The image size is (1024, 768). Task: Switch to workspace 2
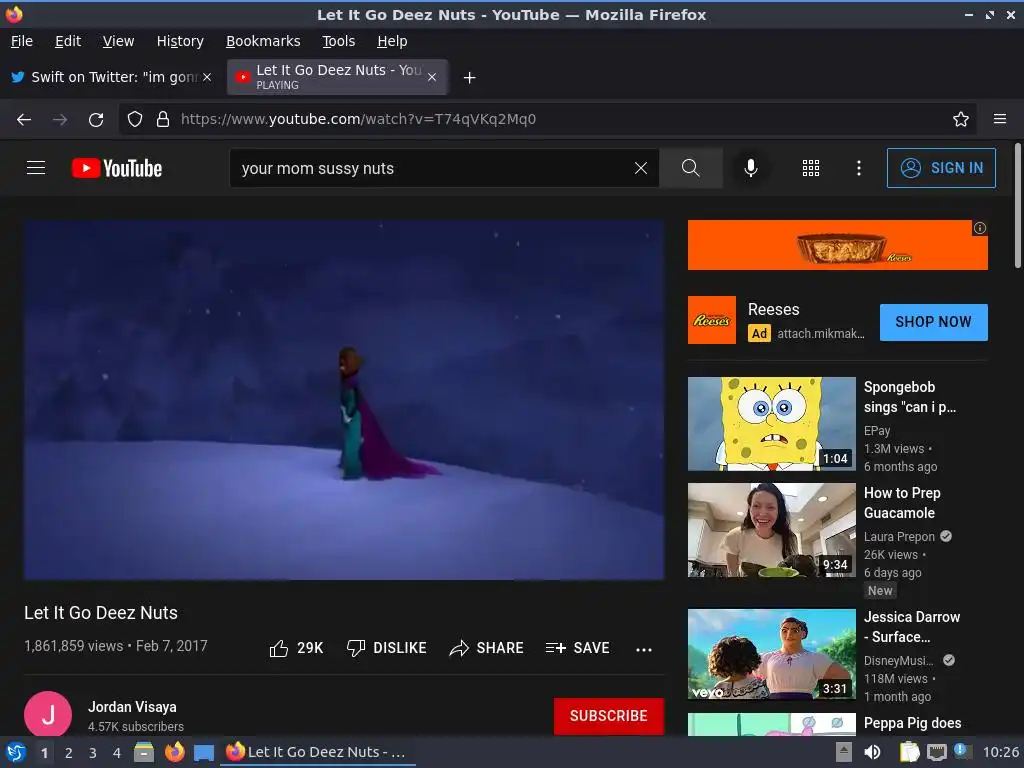pyautogui.click(x=69, y=753)
